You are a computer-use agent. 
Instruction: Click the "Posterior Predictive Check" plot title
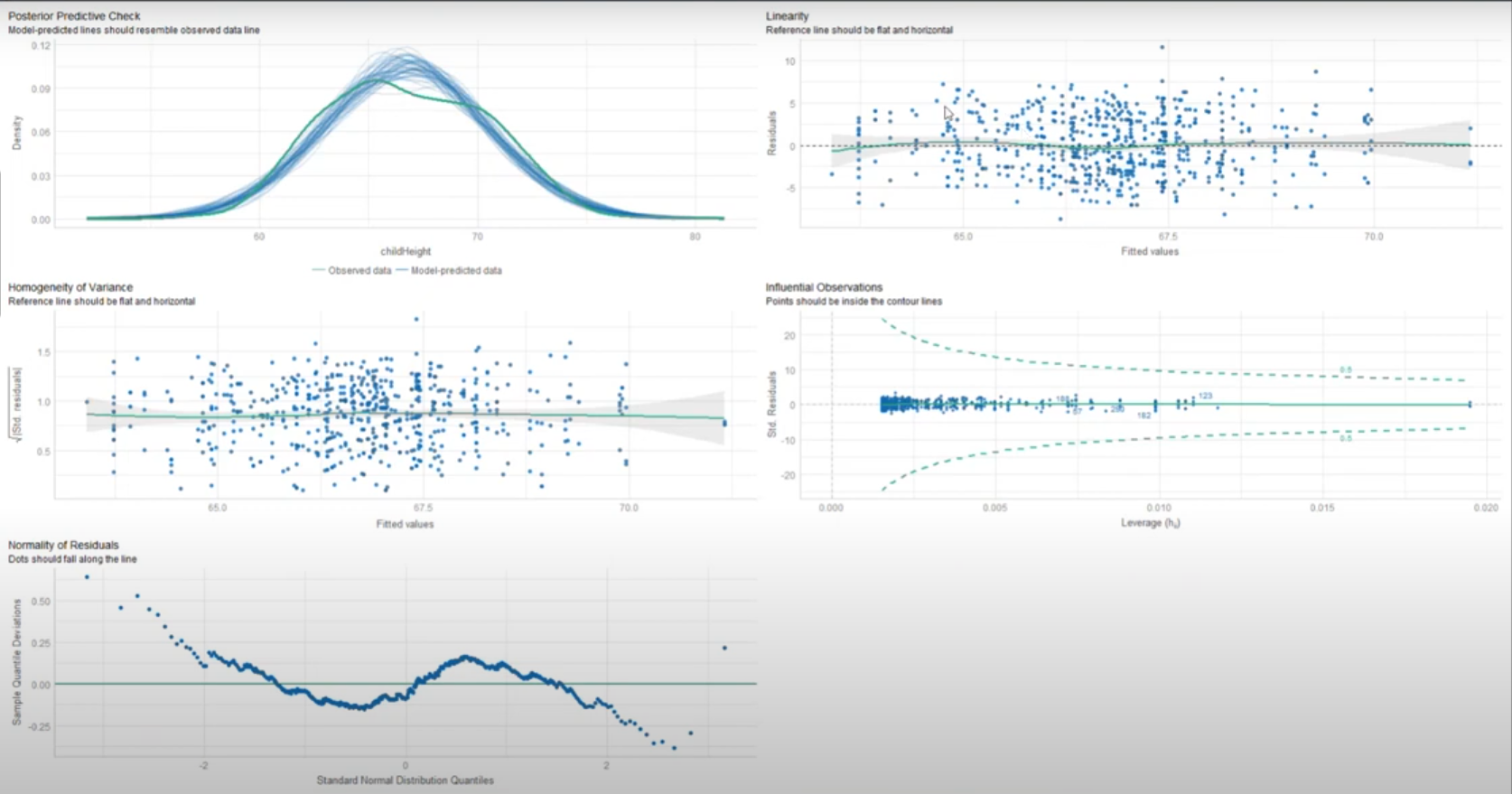pos(74,16)
